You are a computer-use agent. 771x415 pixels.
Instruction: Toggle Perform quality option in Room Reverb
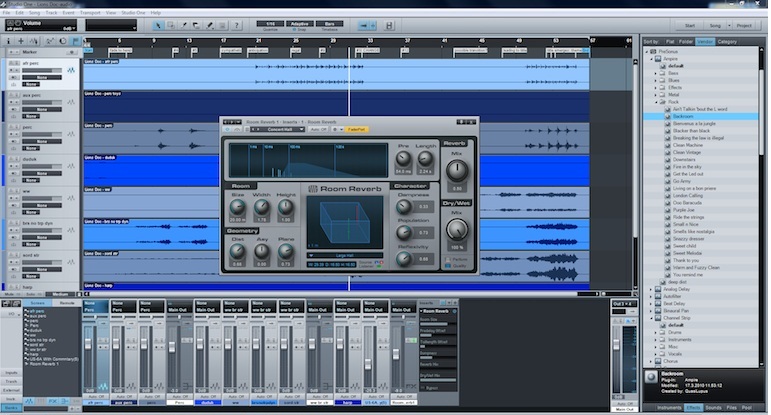pyautogui.click(x=448, y=259)
